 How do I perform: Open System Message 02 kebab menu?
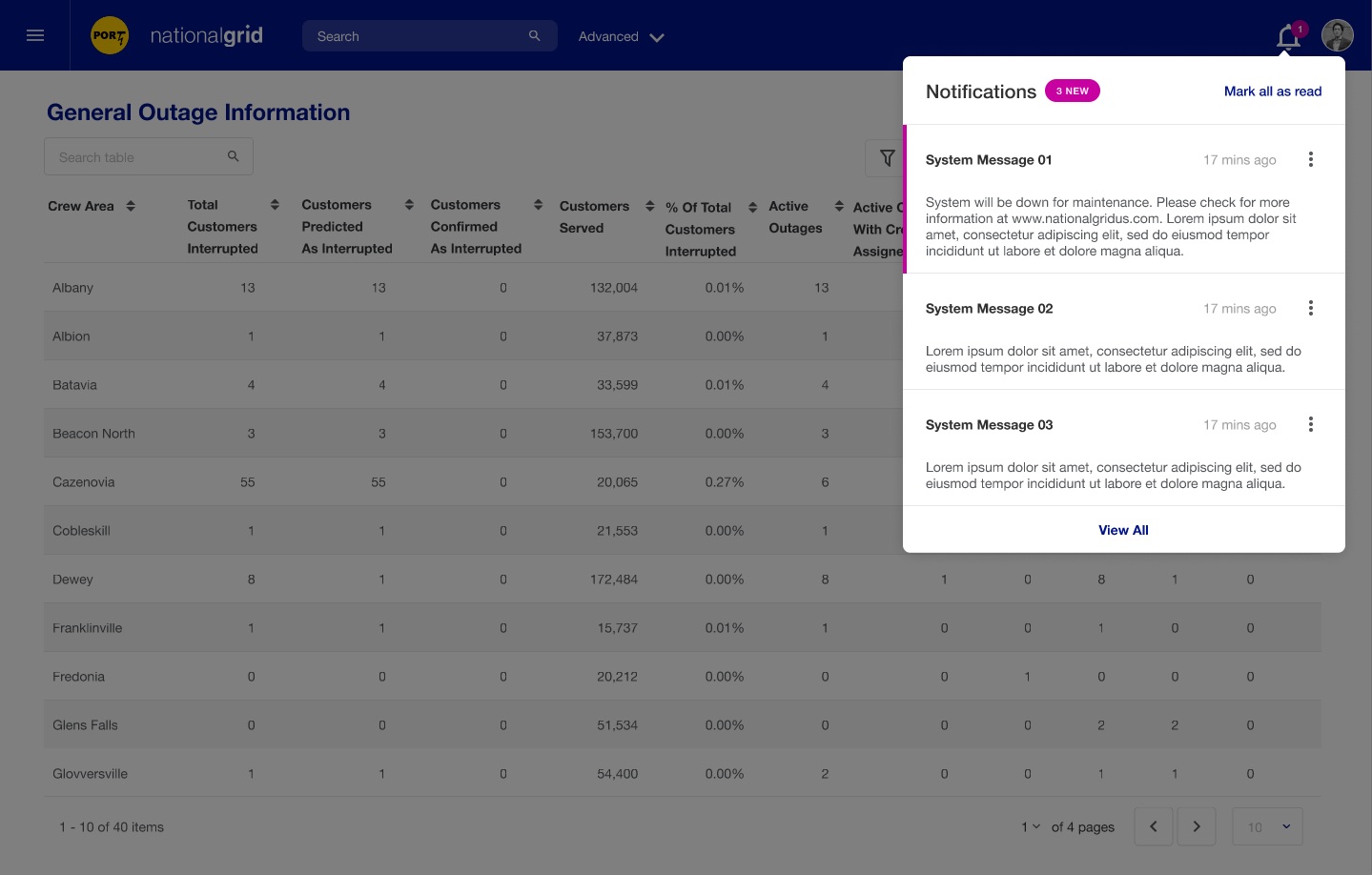click(1310, 309)
